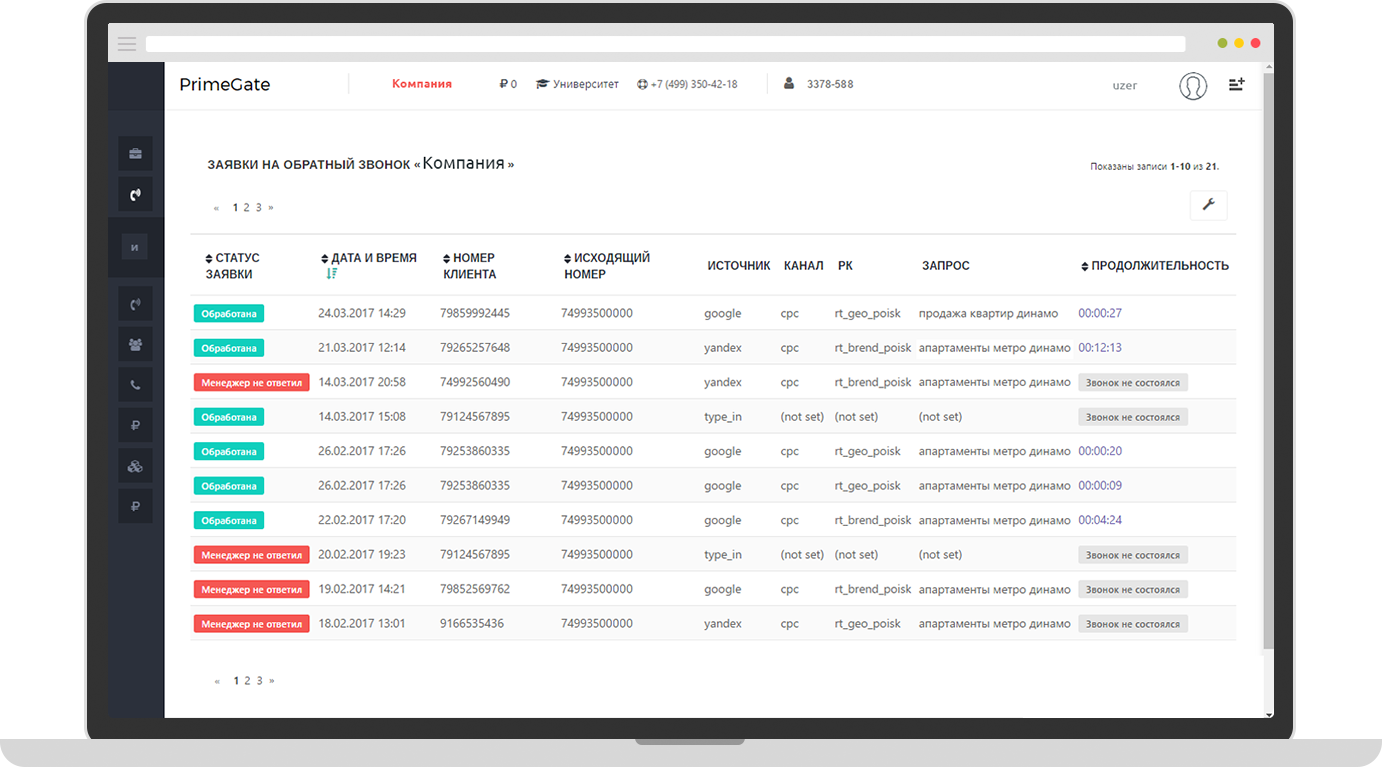Open the plain phone handset sidebar icon
The image size is (1382, 767).
tap(135, 385)
